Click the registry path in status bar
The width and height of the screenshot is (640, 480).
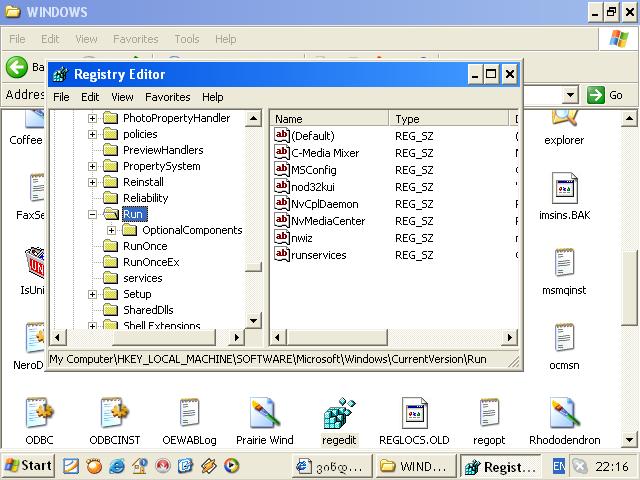[x=268, y=359]
